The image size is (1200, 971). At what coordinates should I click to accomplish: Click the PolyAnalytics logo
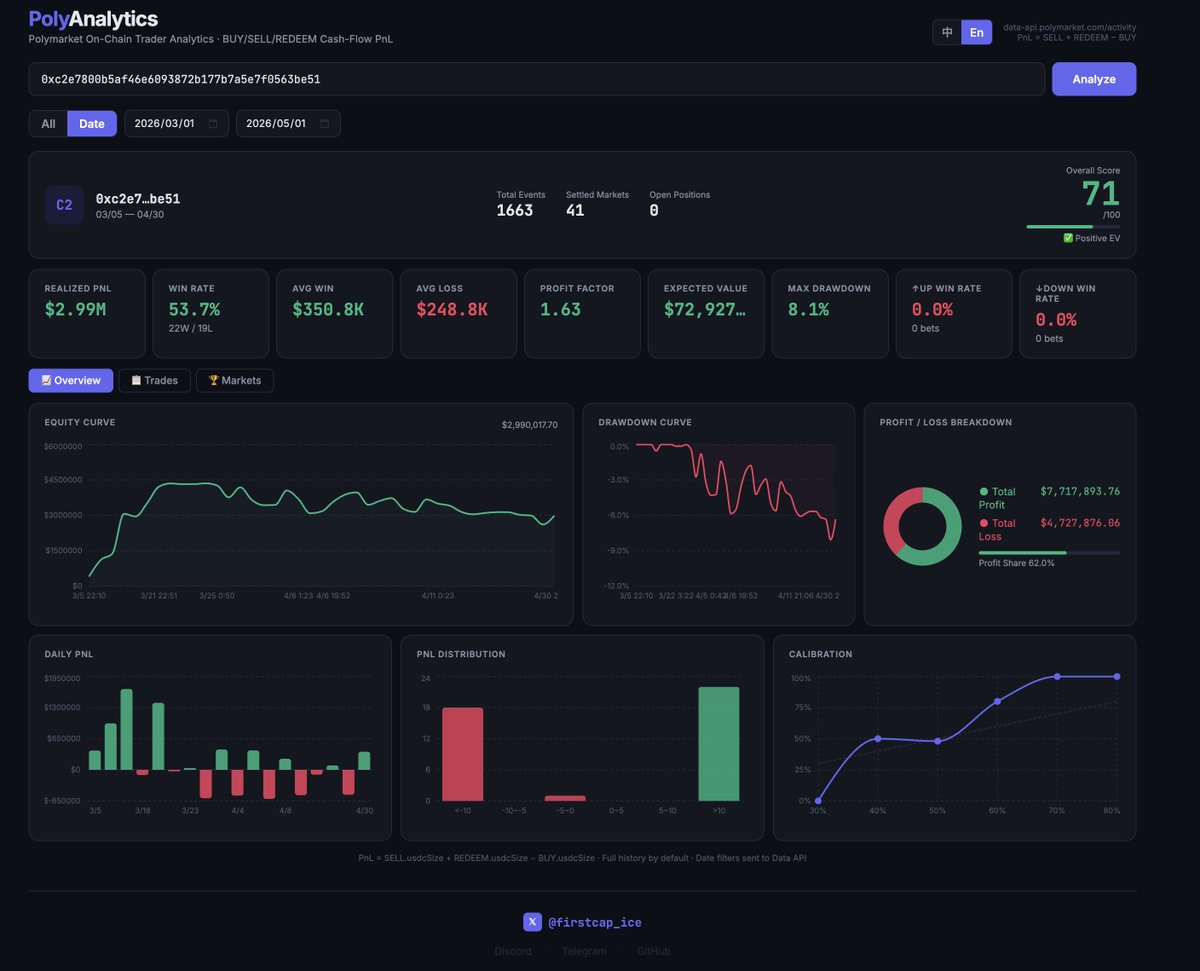pos(93,18)
